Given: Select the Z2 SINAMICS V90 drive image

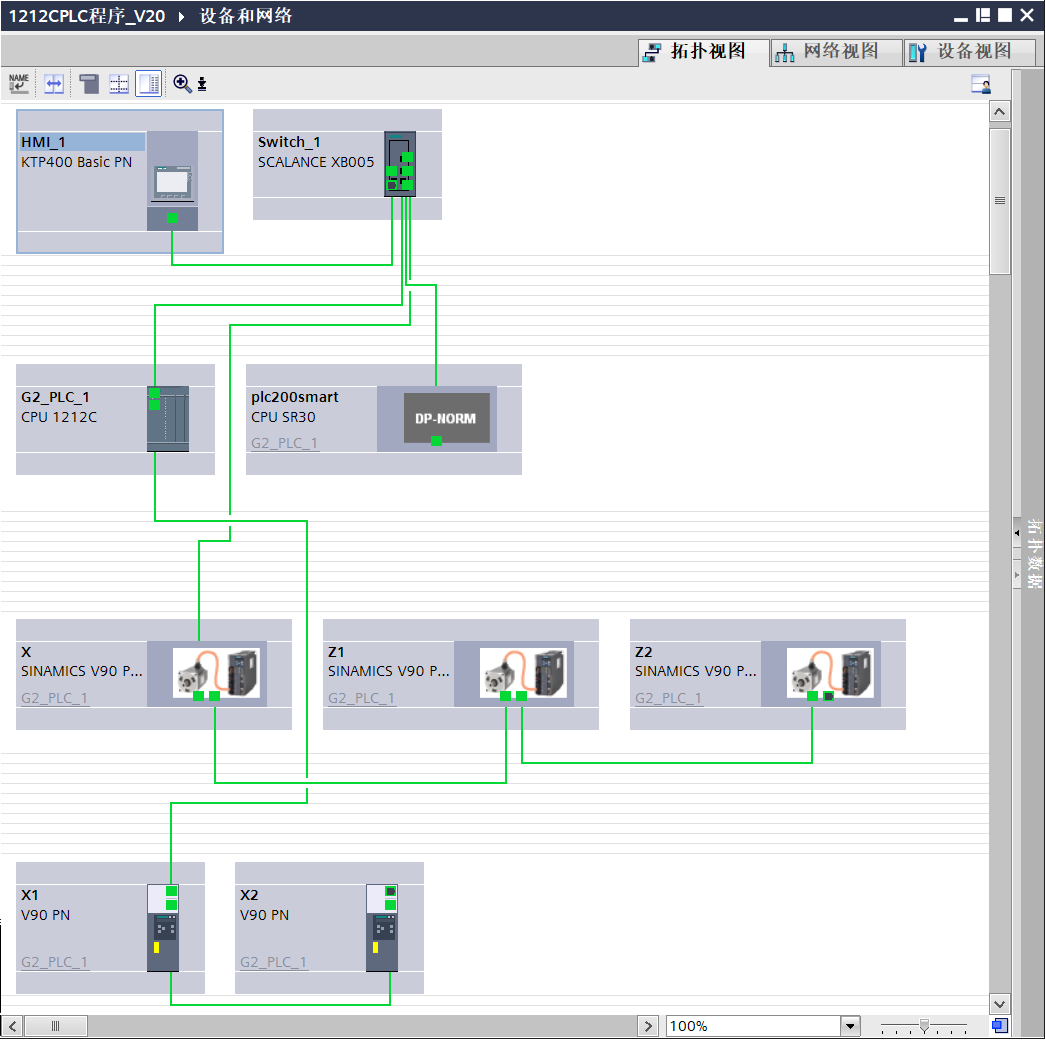Looking at the screenshot, I should [821, 673].
